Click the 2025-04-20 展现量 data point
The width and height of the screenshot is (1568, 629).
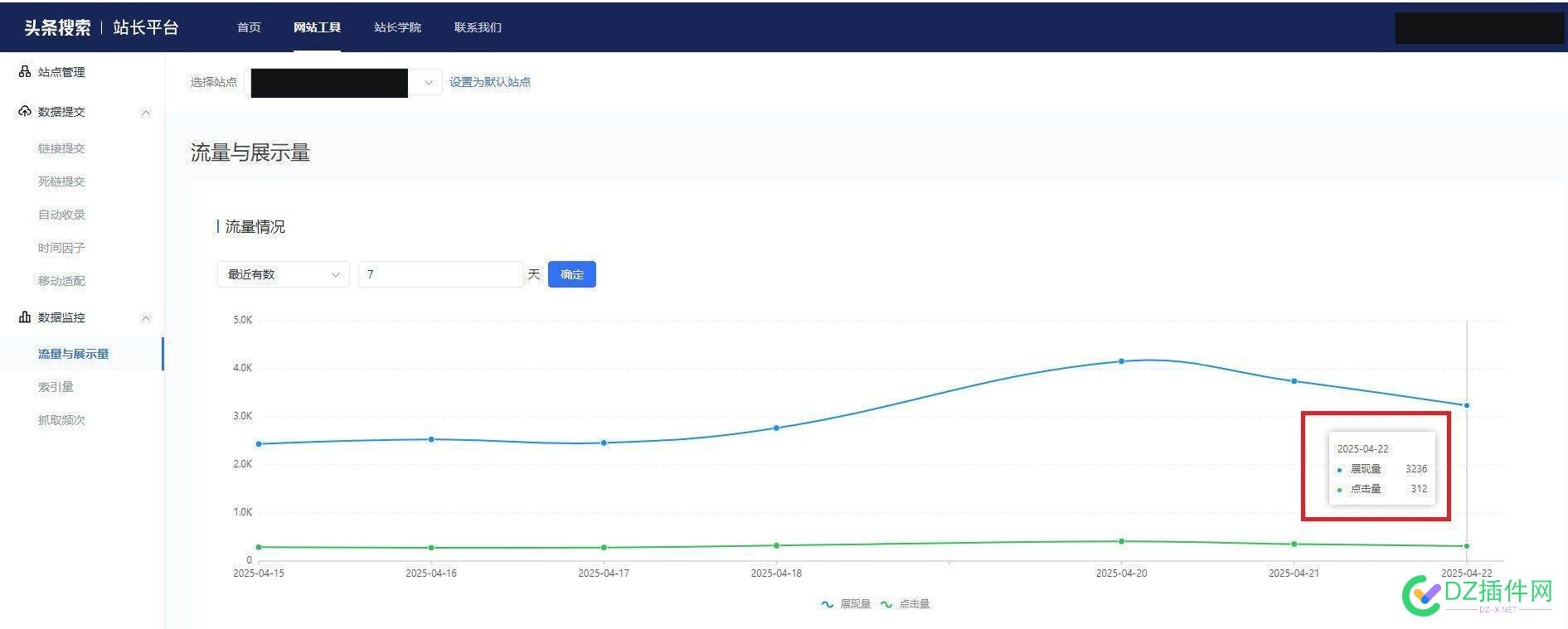[1121, 361]
